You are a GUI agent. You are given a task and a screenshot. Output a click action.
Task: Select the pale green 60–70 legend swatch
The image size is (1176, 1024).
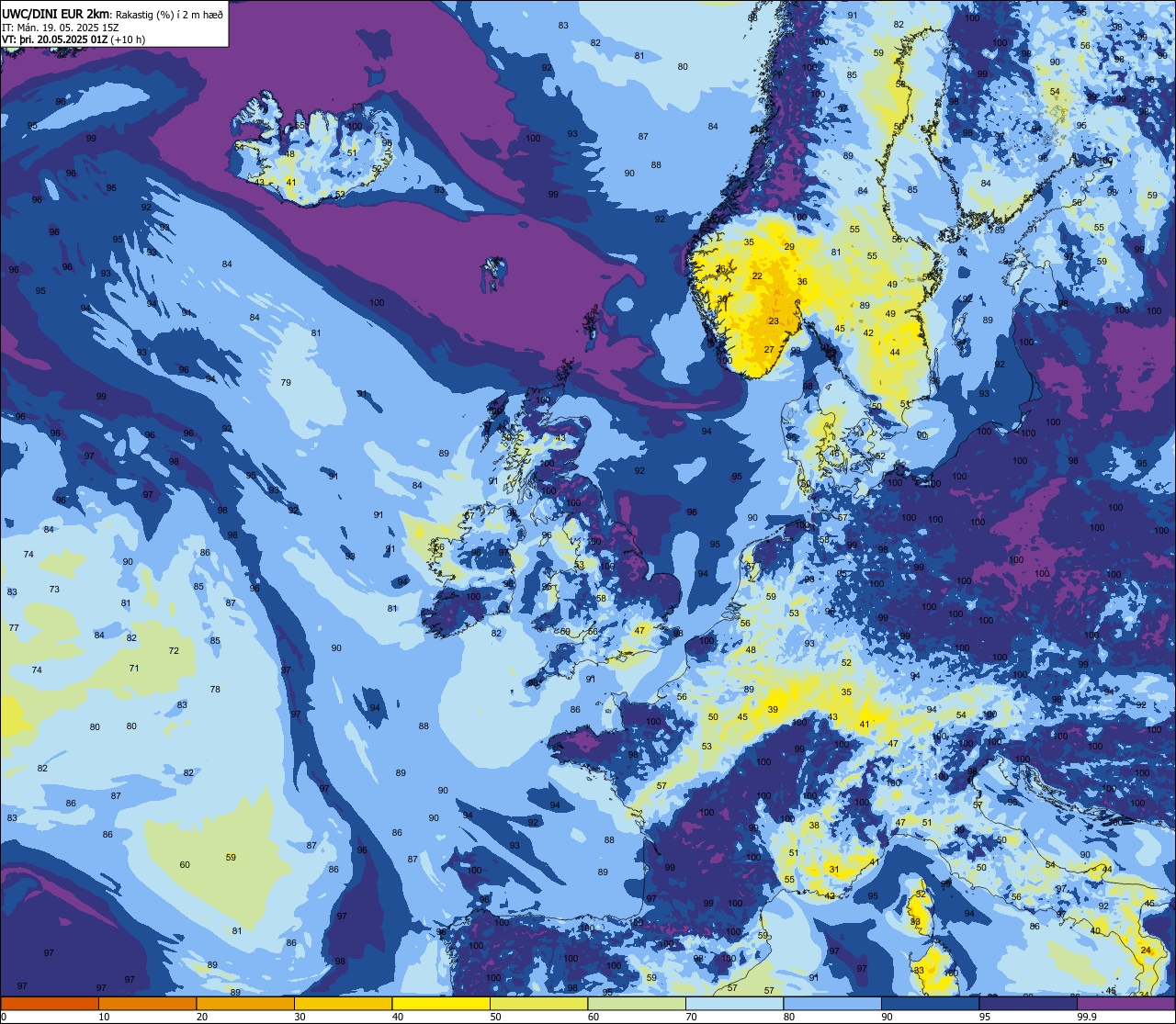click(637, 1003)
